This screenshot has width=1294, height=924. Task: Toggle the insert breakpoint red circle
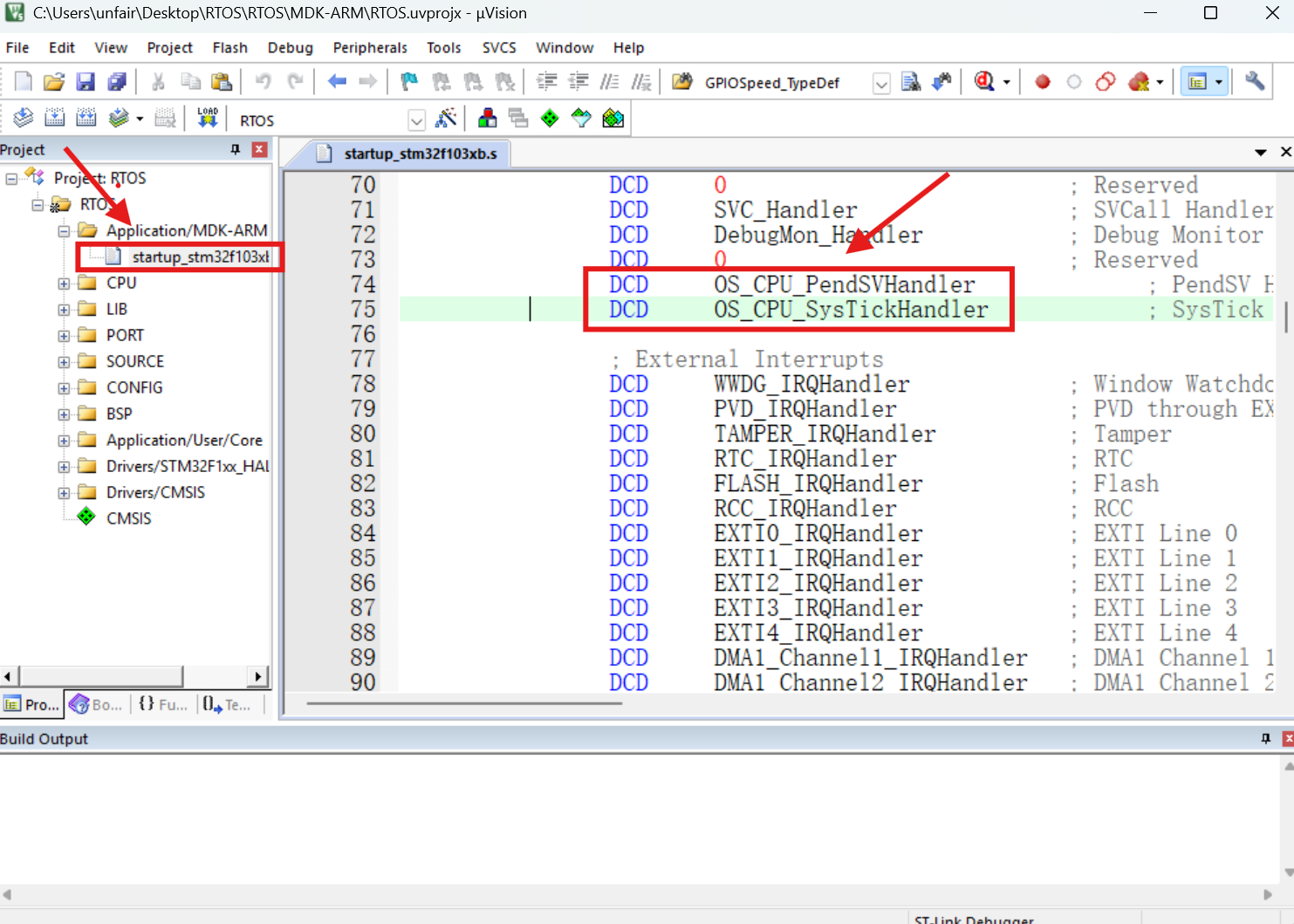[x=1042, y=82]
